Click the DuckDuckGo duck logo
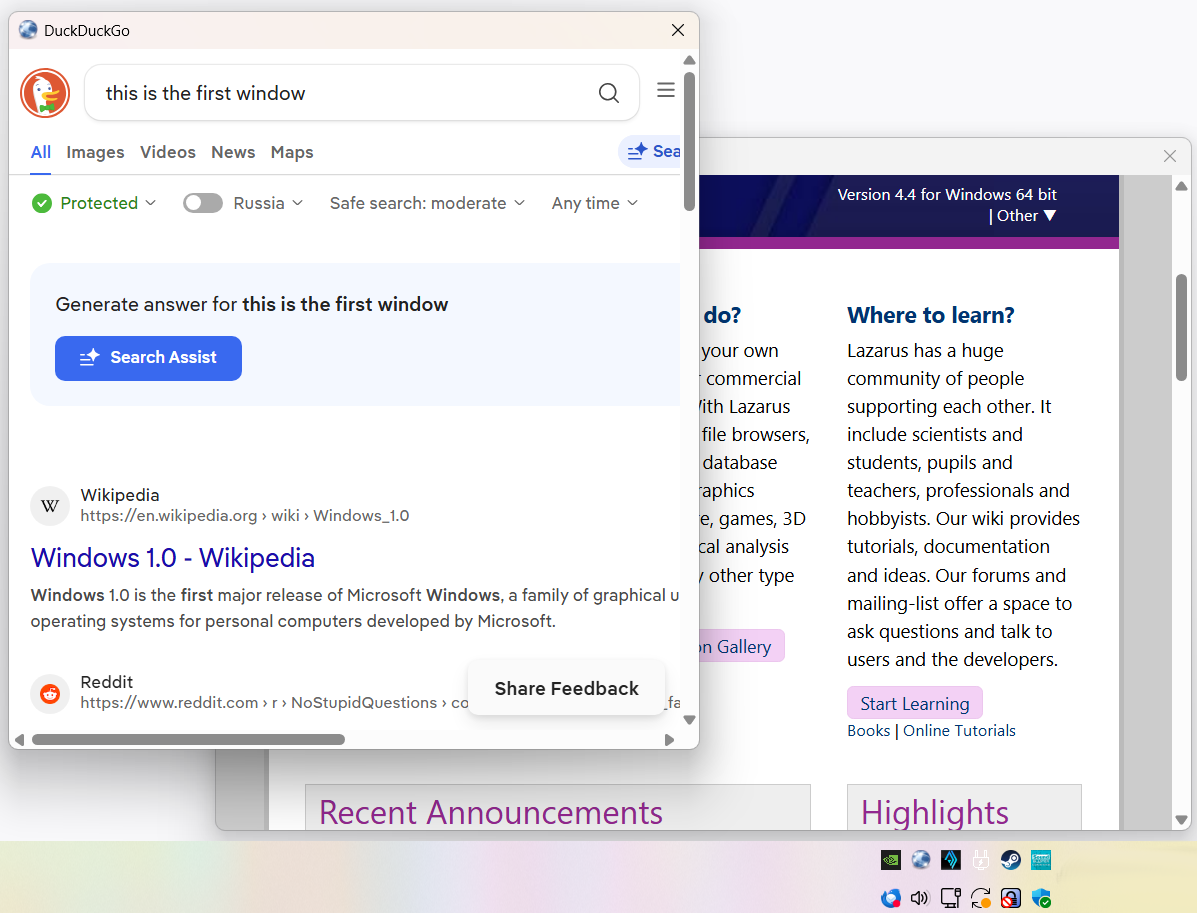The height and width of the screenshot is (913, 1197). click(45, 93)
